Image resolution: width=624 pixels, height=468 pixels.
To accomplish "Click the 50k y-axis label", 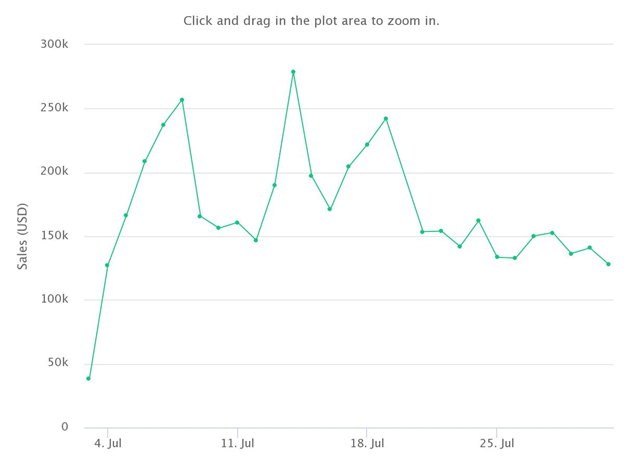I will click(x=58, y=363).
